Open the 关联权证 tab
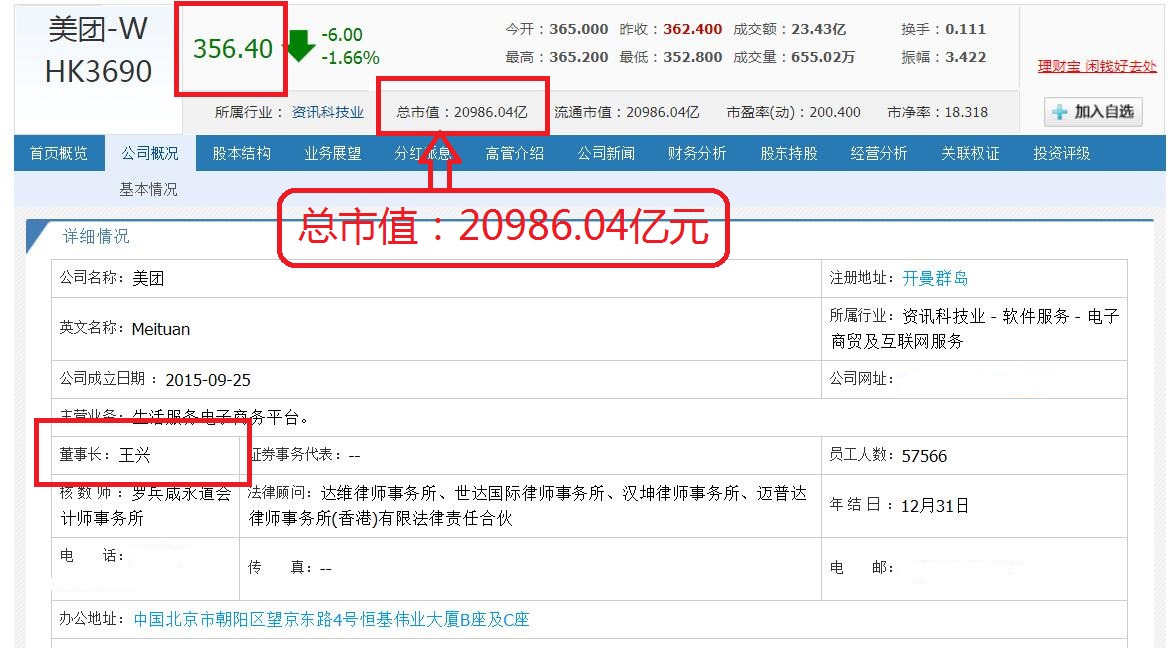1173x648 pixels. coord(970,153)
